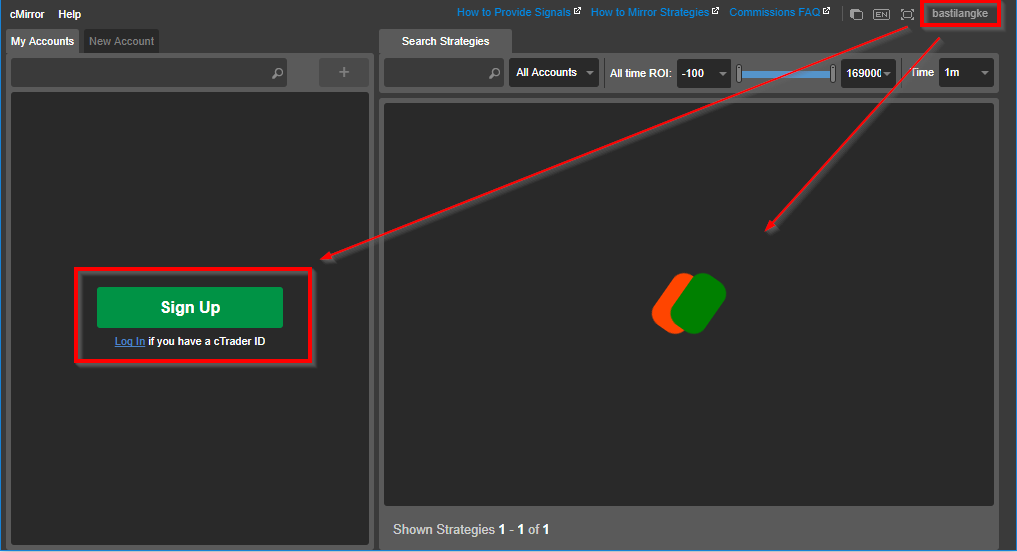This screenshot has width=1017, height=552.
Task: Toggle fullscreen mode icon
Action: 907,14
